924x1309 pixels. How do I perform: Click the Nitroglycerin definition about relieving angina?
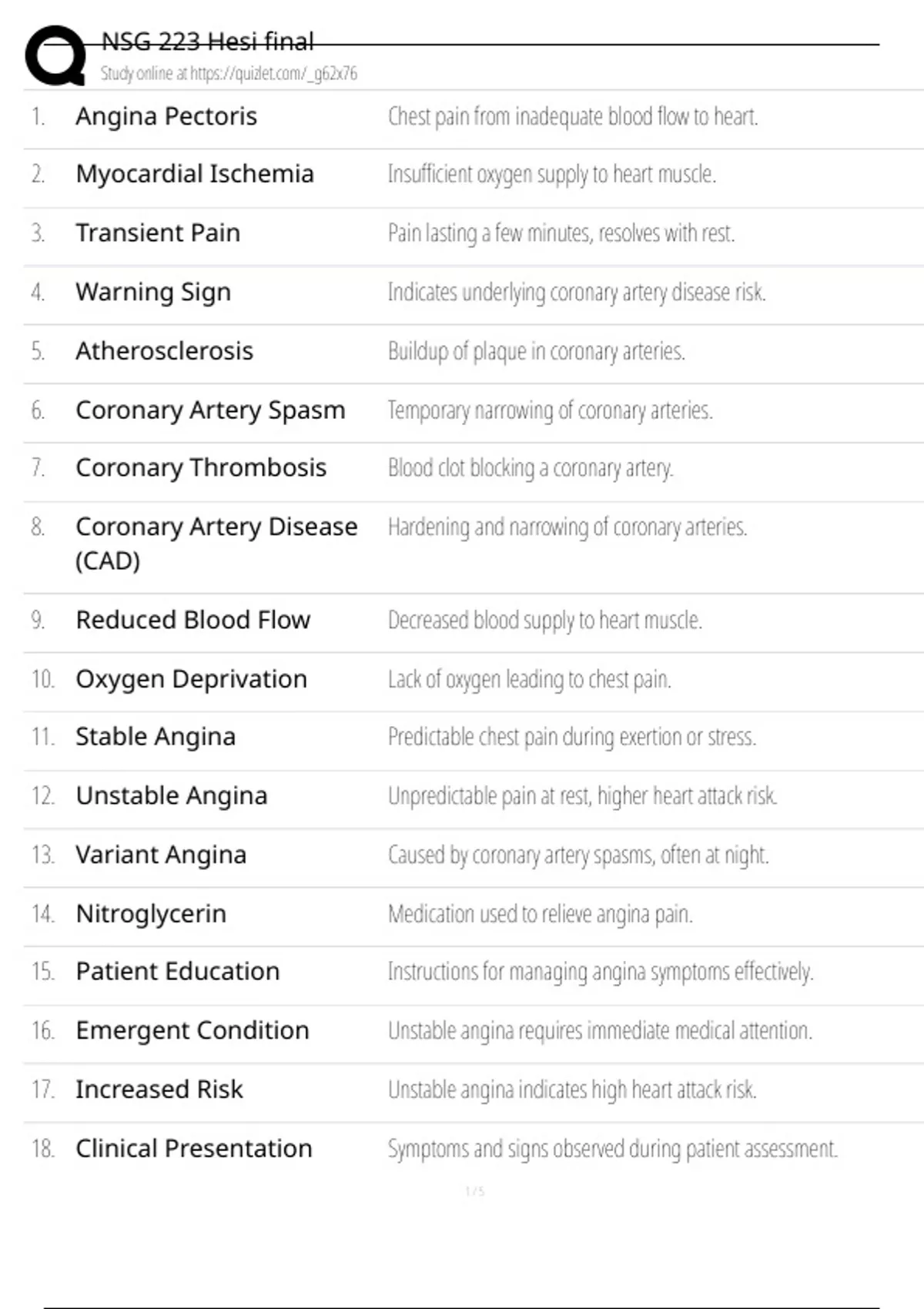tap(541, 914)
